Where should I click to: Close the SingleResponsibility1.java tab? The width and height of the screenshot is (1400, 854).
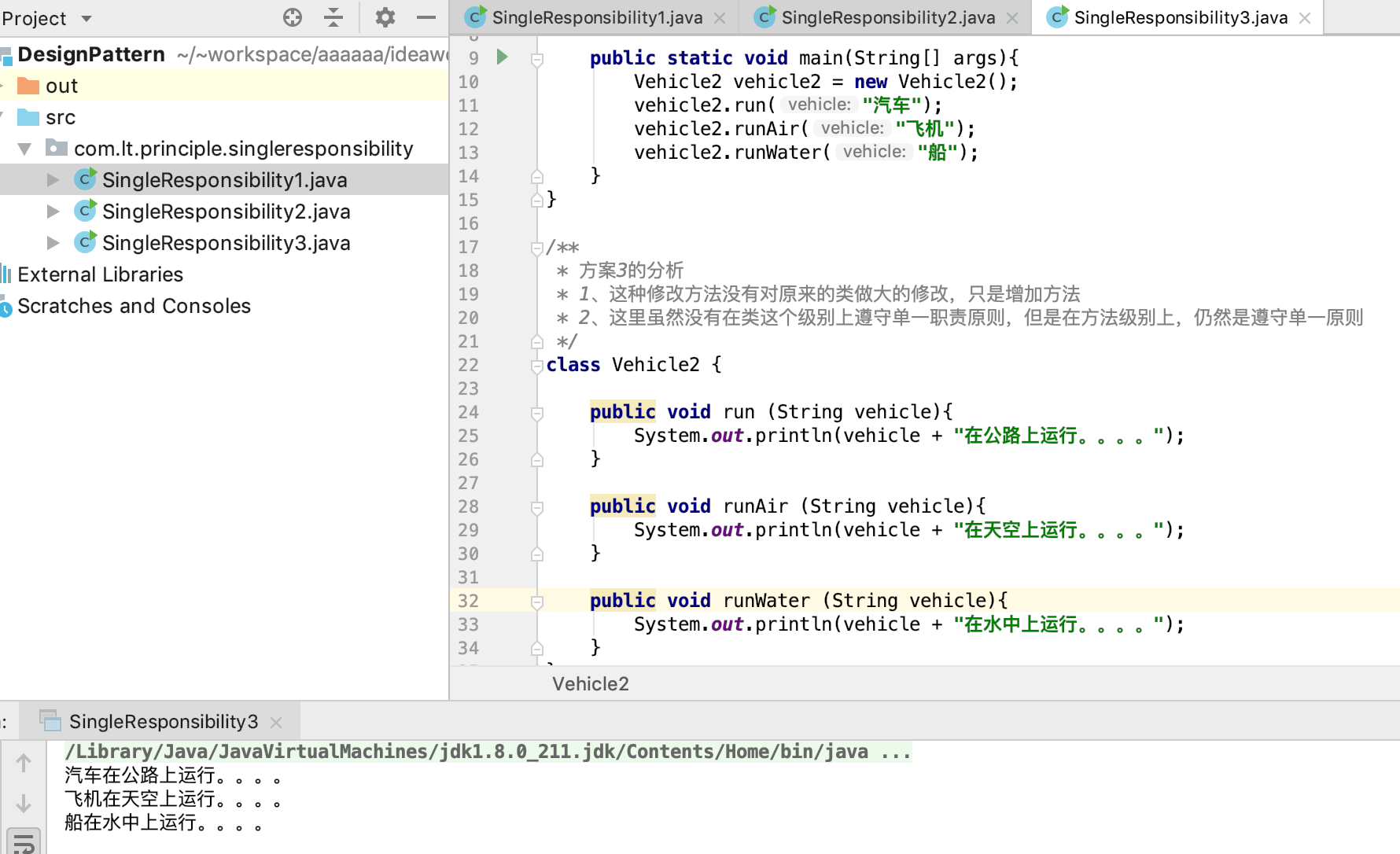(x=720, y=18)
